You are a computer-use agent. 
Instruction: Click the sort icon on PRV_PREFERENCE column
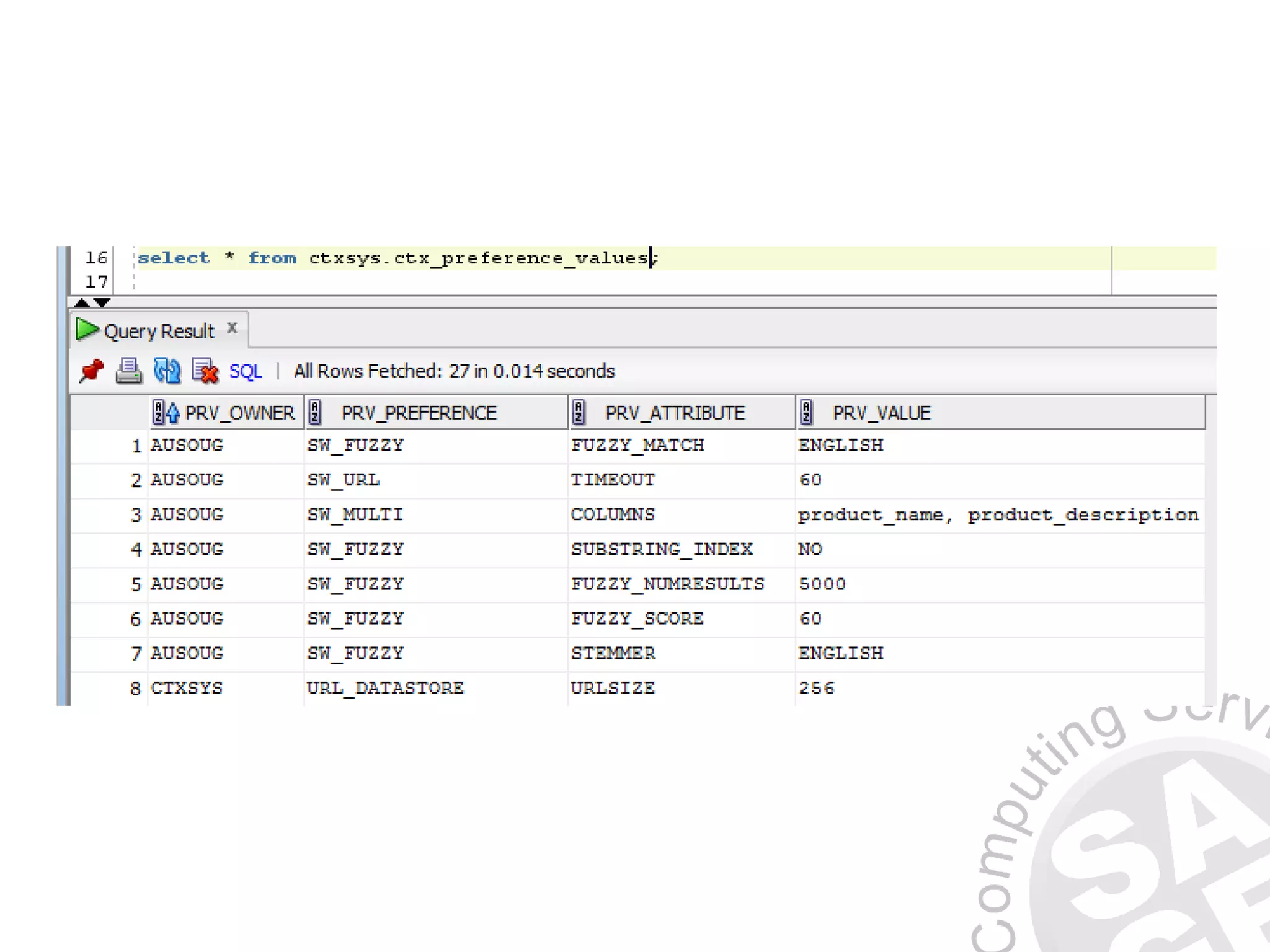pos(315,412)
